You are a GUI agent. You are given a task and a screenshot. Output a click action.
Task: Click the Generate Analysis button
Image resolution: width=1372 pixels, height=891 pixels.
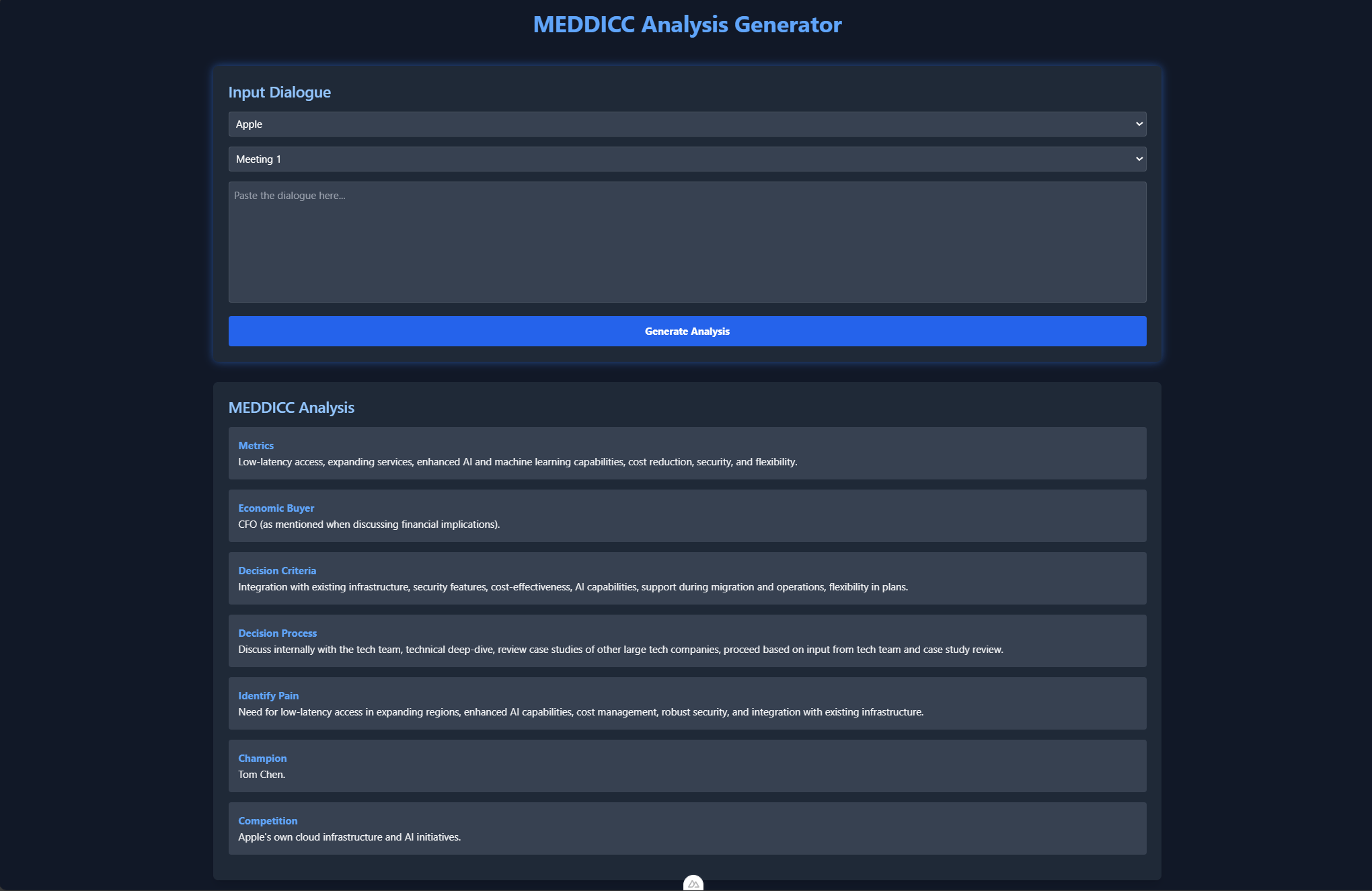click(687, 332)
